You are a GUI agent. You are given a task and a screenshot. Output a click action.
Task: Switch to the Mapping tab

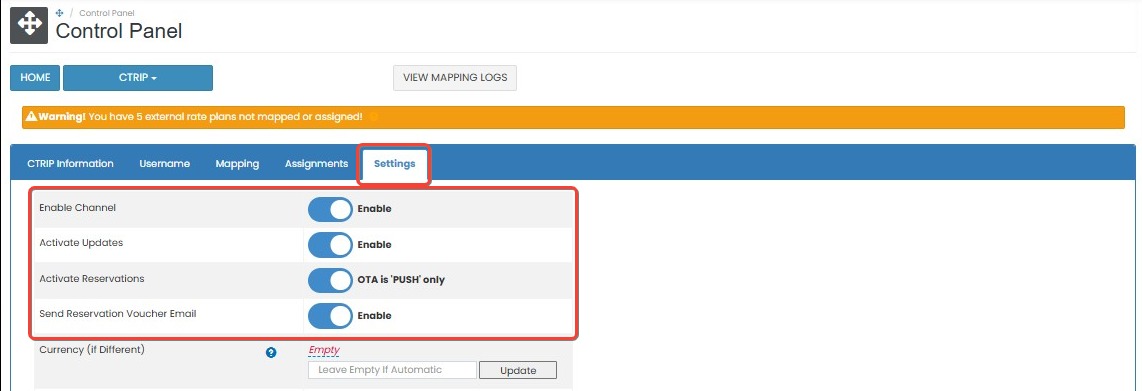coord(237,164)
